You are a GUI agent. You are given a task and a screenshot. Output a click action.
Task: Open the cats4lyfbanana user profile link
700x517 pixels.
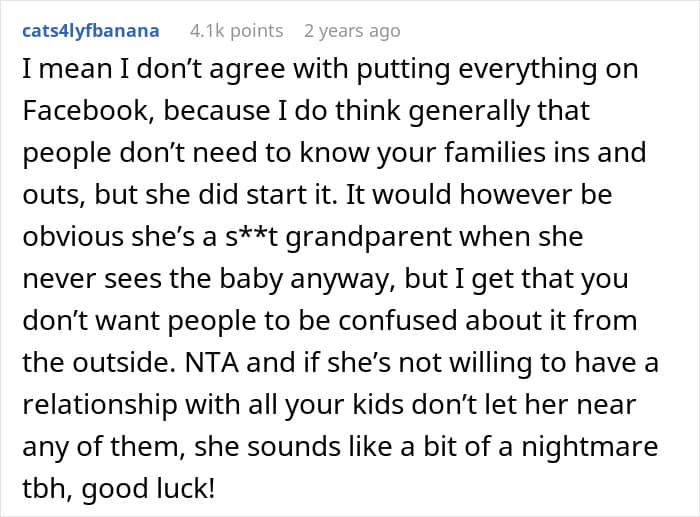(x=91, y=31)
